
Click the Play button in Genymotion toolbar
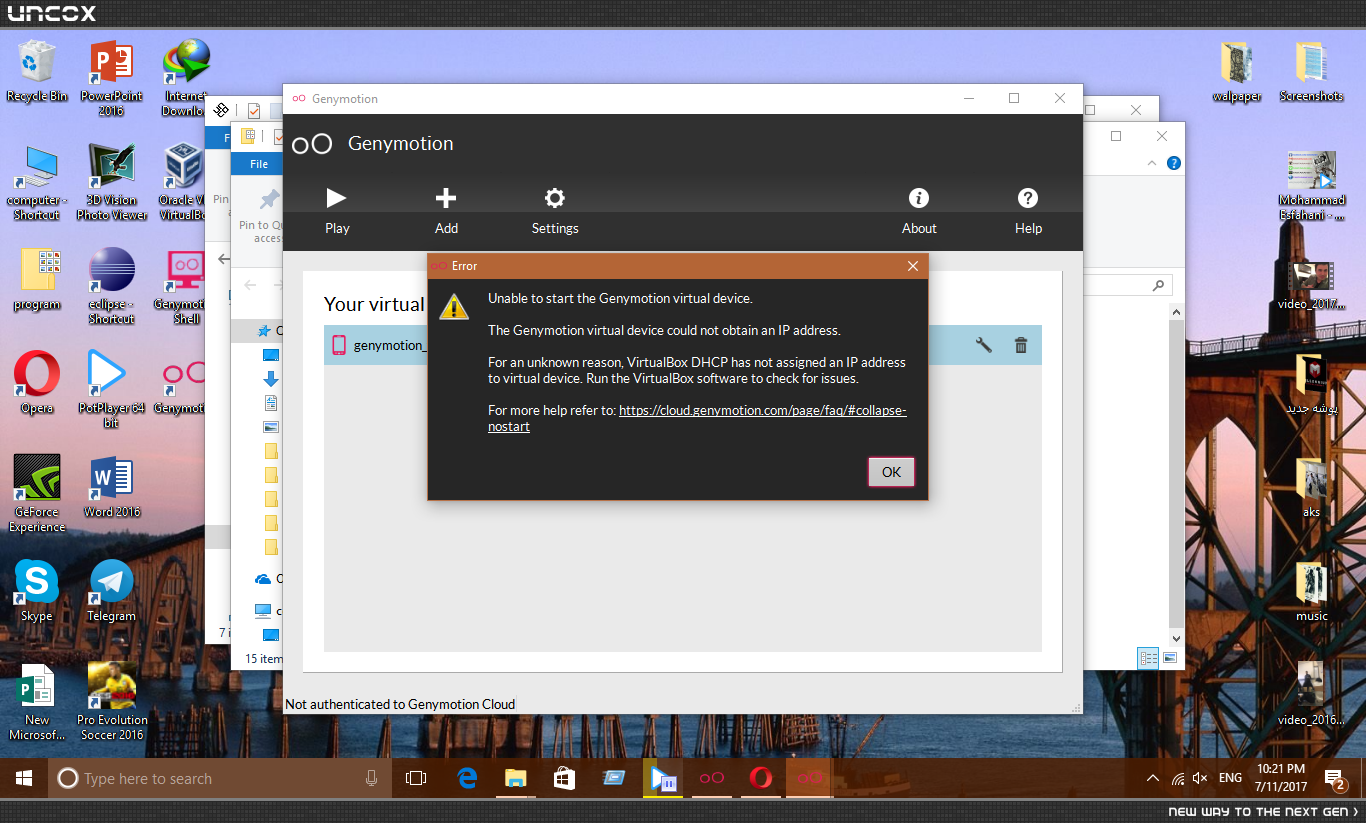coord(337,211)
